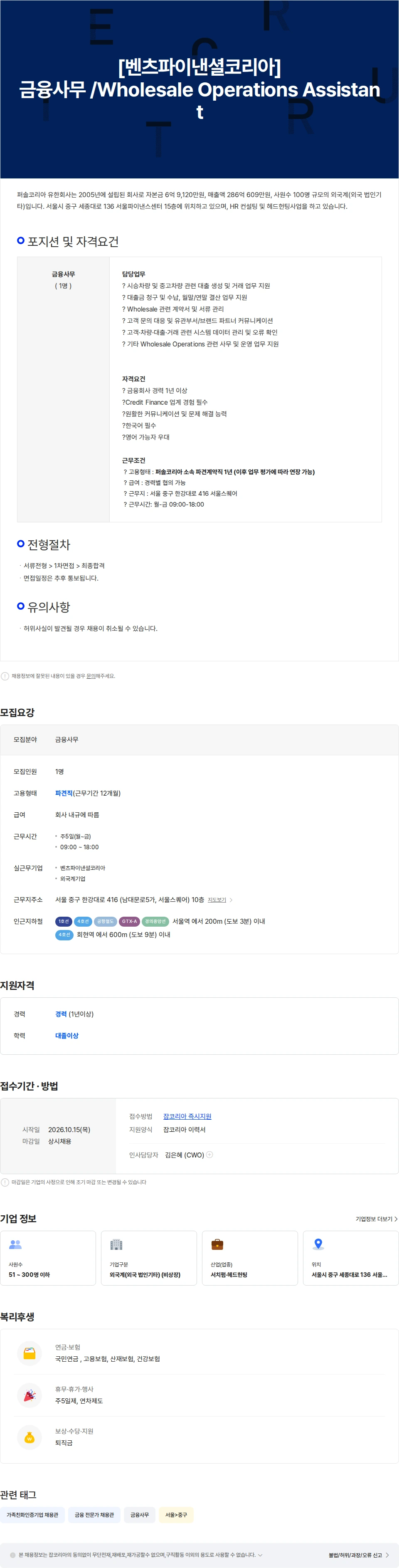Click 회현역 에서 600m distance text
Screen dimensions: 399x1568
[123, 934]
